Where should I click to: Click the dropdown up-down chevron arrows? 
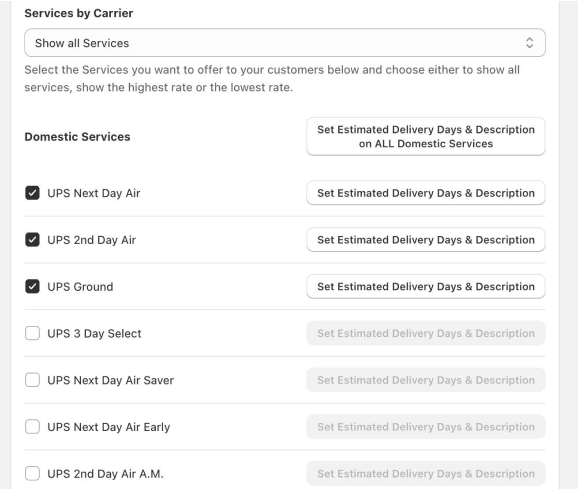(530, 43)
